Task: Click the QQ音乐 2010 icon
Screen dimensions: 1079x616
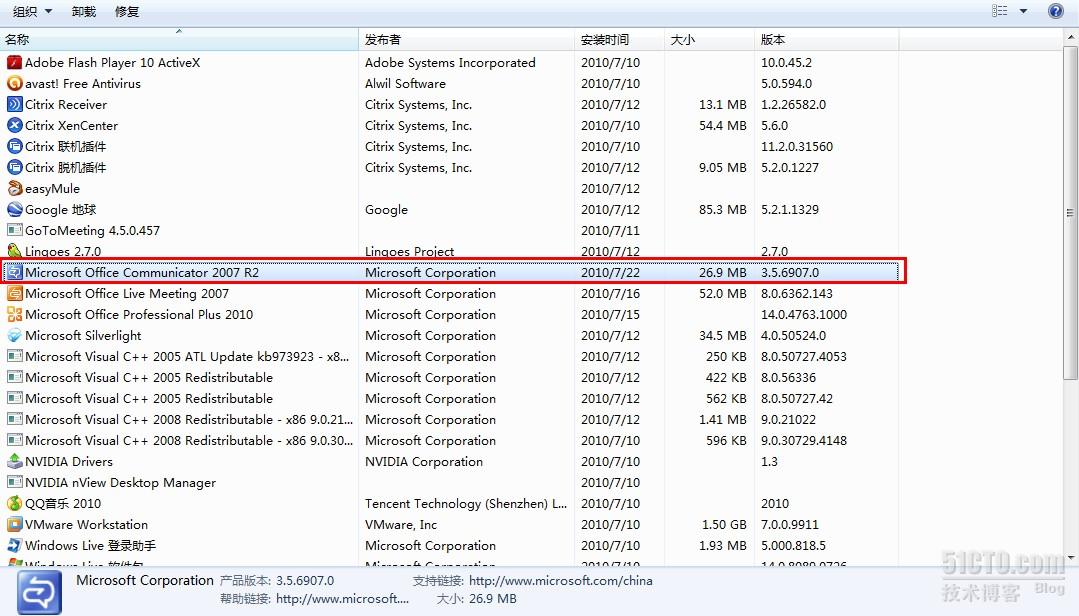Action: tap(14, 503)
